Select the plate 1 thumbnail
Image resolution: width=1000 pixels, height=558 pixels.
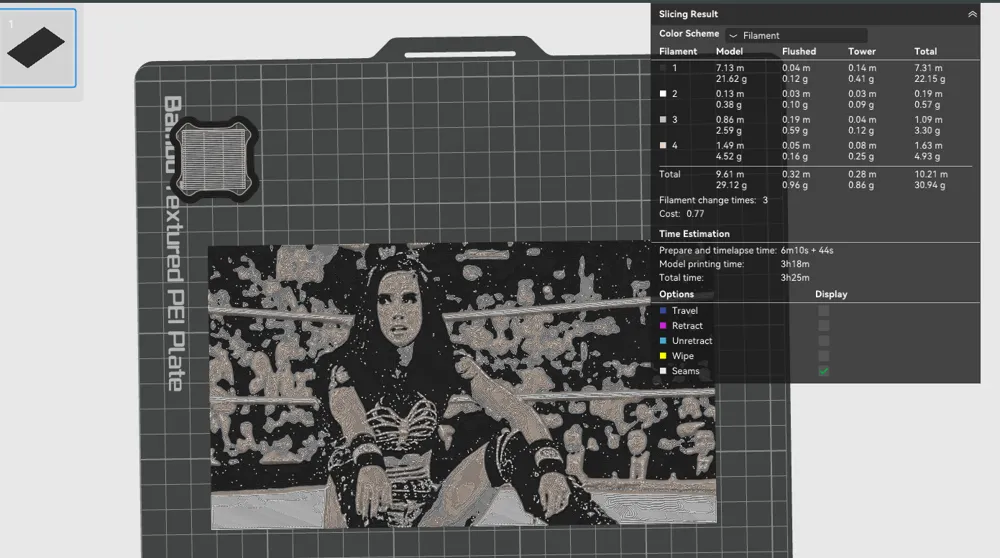38,48
